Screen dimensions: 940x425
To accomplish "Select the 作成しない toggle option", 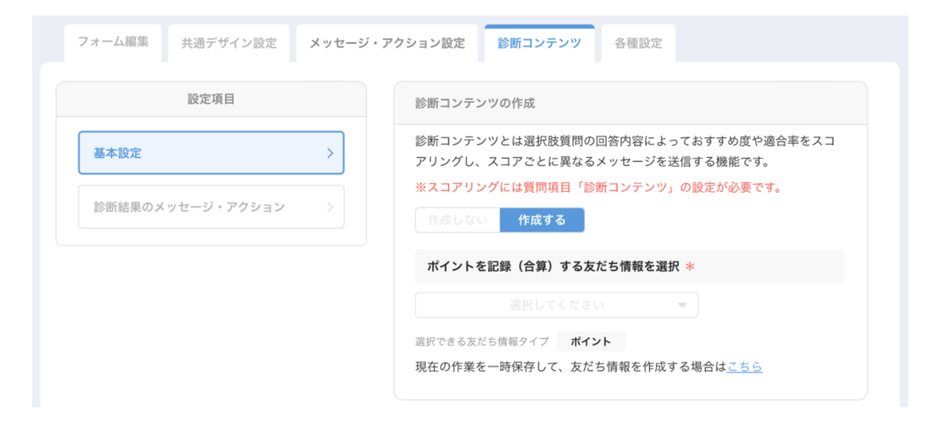I will pos(457,220).
